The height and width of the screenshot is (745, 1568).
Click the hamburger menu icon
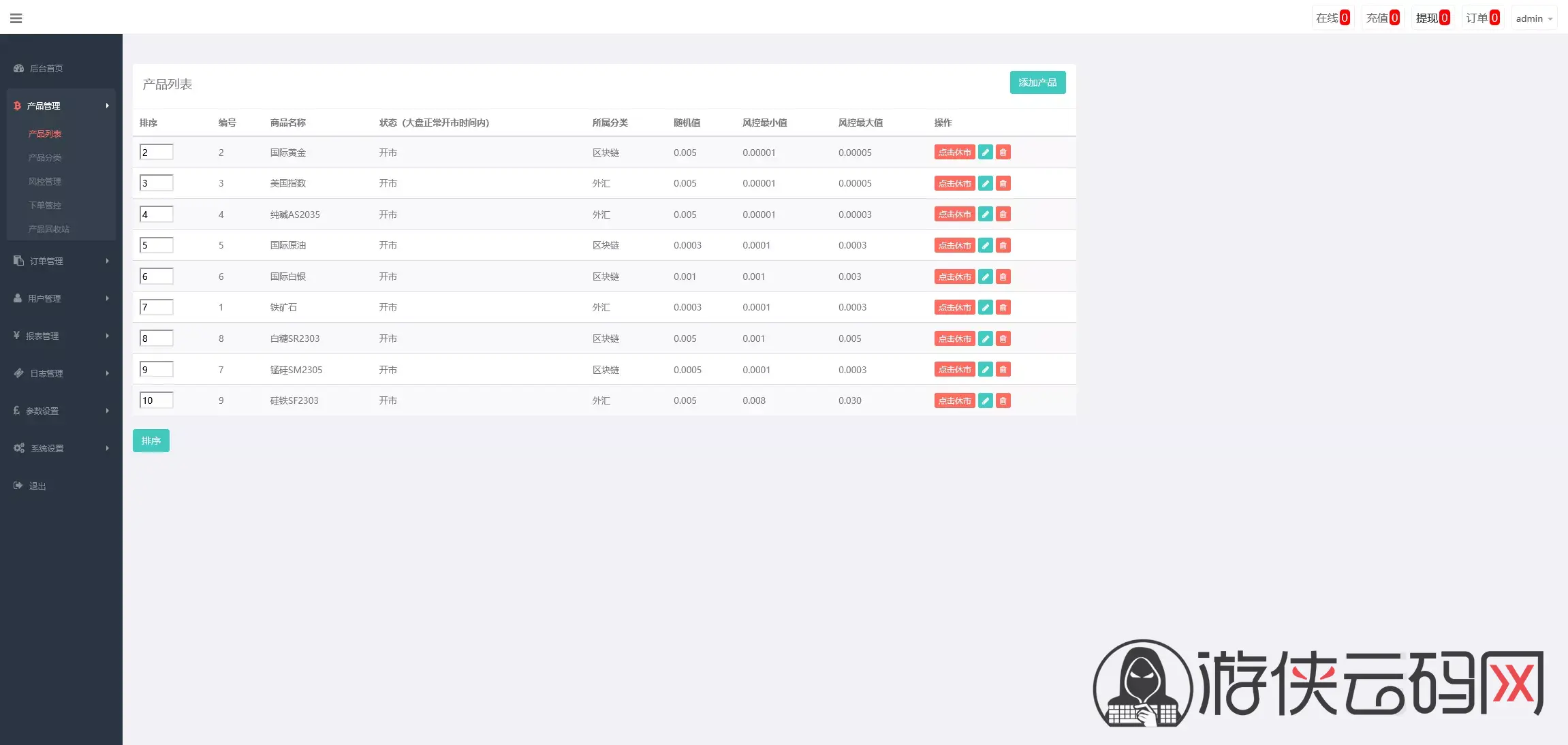click(x=16, y=18)
